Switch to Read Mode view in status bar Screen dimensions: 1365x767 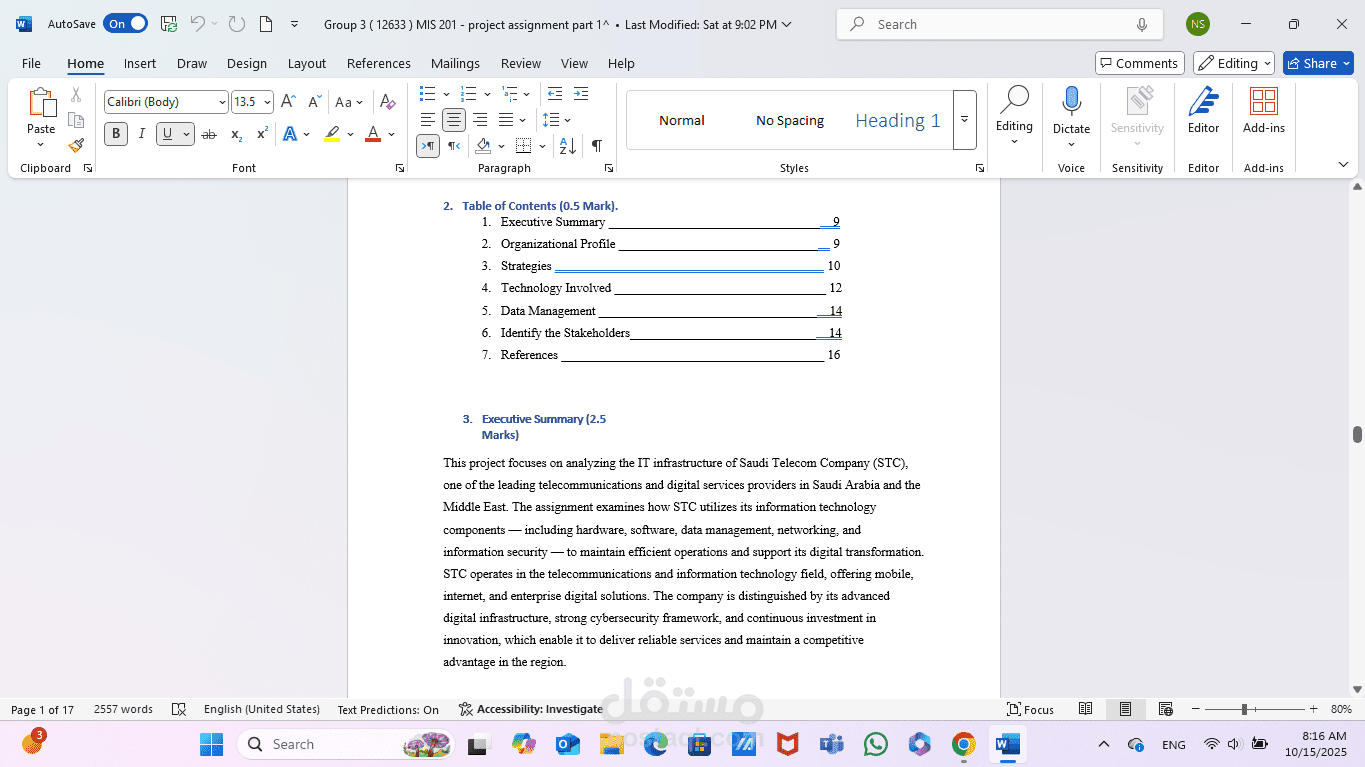1085,709
